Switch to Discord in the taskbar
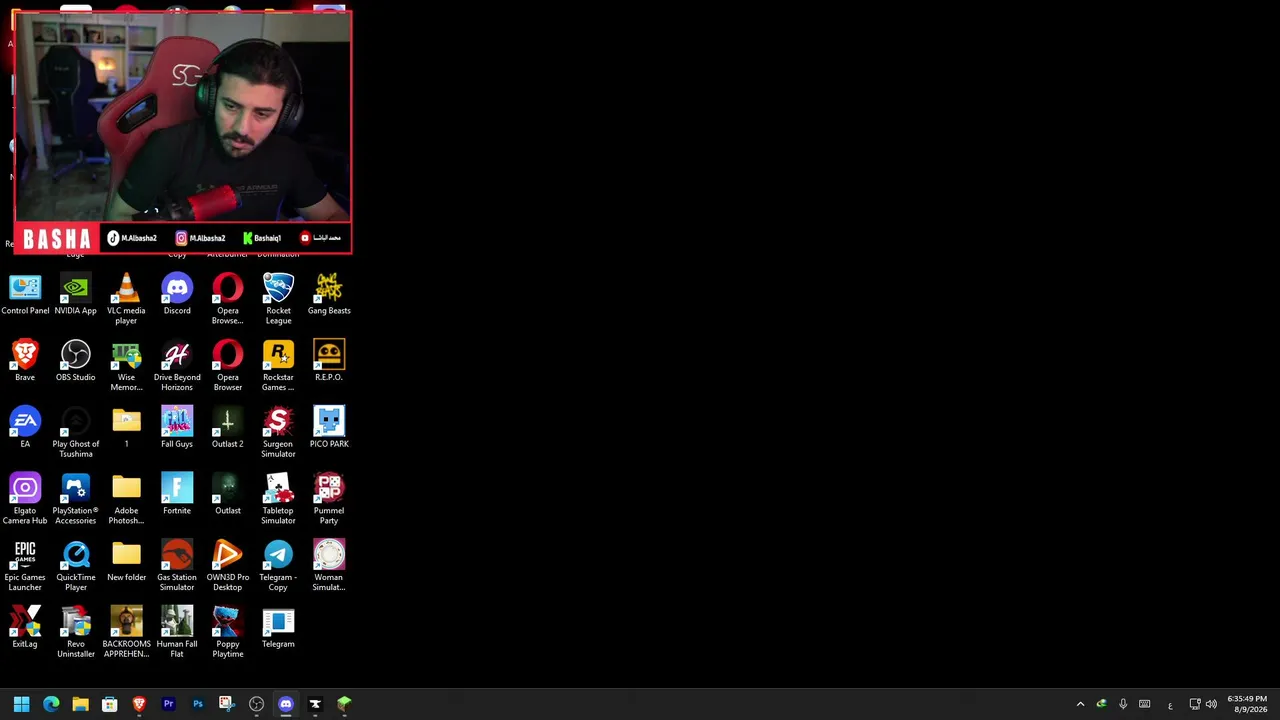 click(286, 704)
